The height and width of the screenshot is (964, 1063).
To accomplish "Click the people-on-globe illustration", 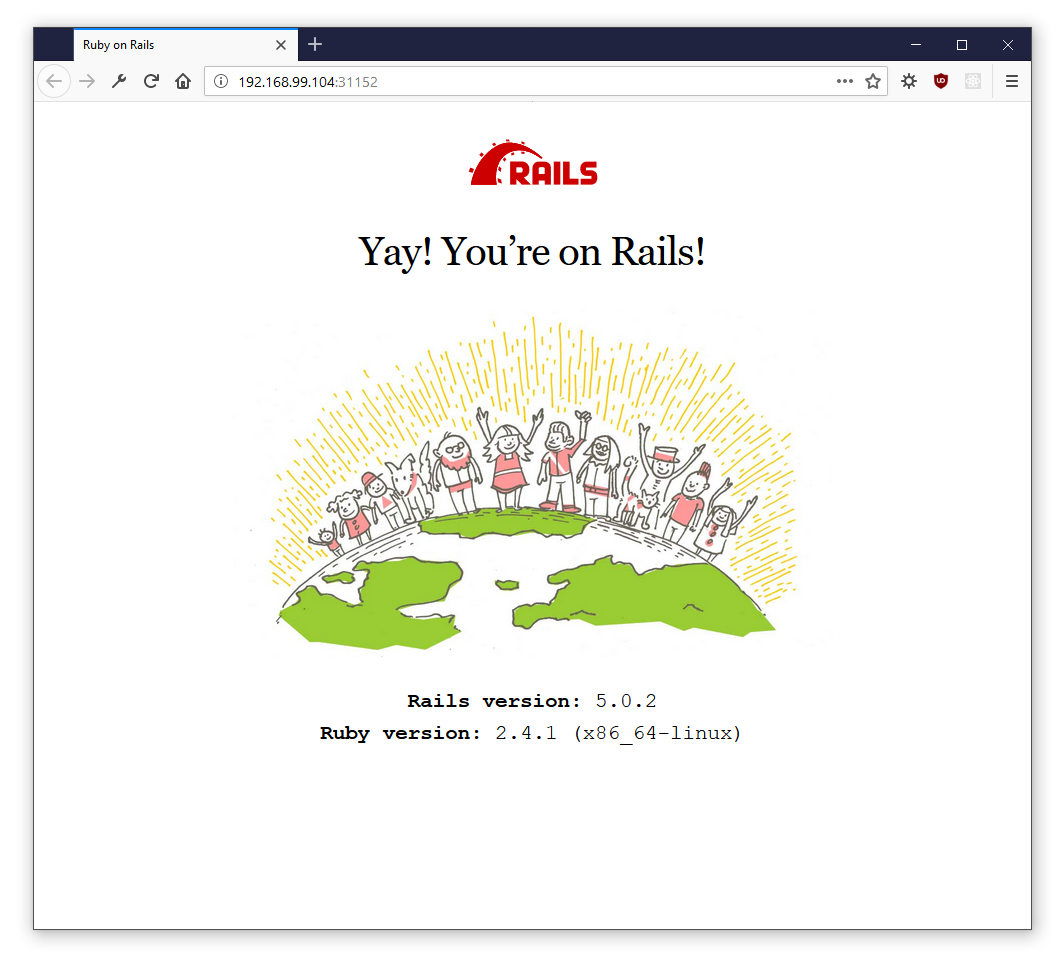I will pos(533,481).
